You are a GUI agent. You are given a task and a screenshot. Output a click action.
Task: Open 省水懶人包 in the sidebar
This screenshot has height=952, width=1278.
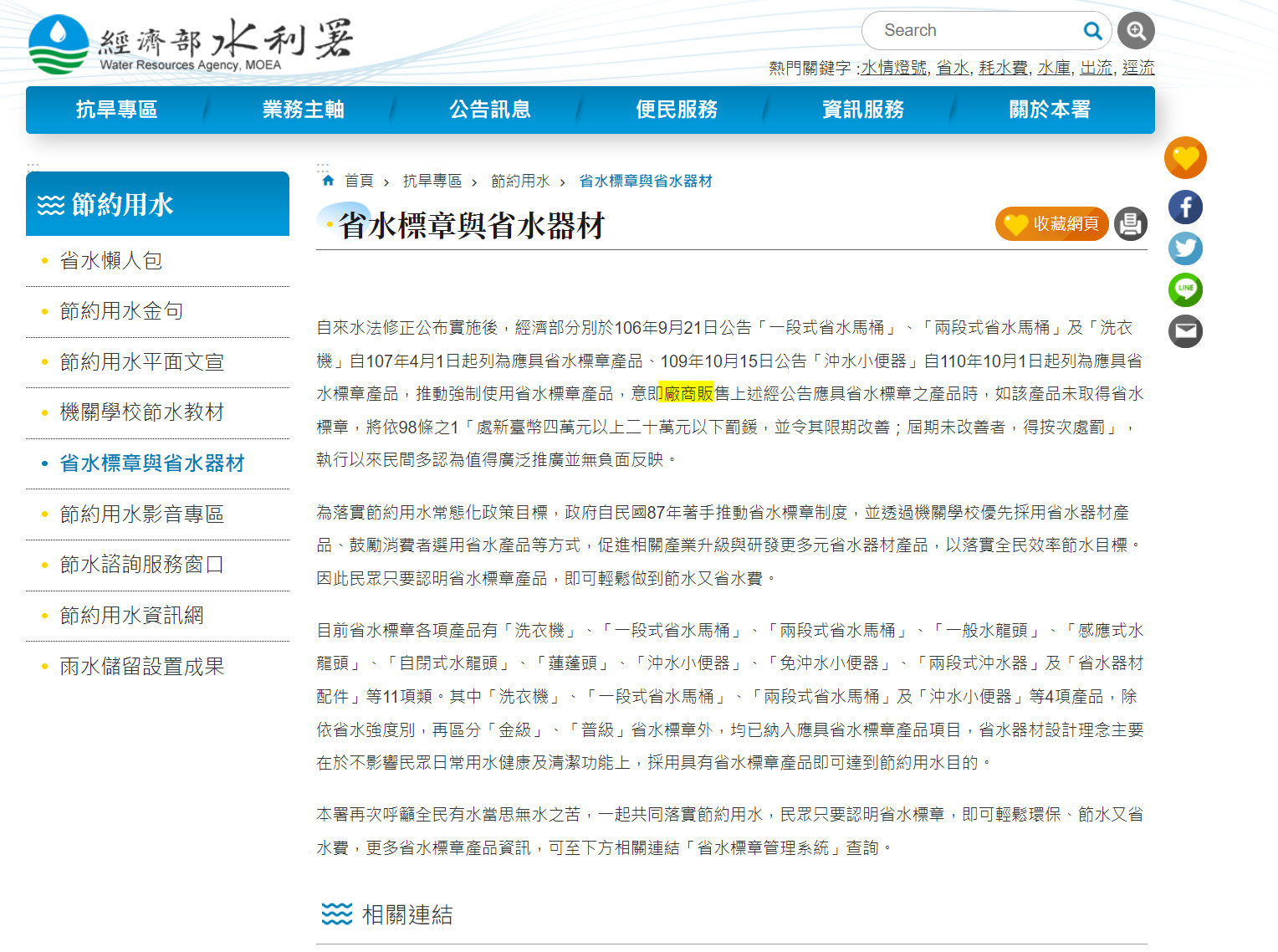[111, 261]
